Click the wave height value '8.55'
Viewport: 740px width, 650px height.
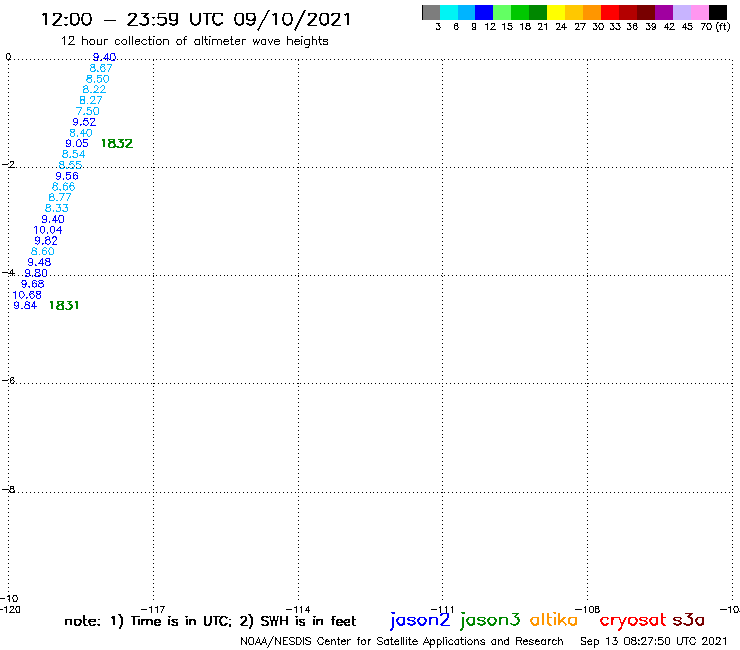coord(70,165)
